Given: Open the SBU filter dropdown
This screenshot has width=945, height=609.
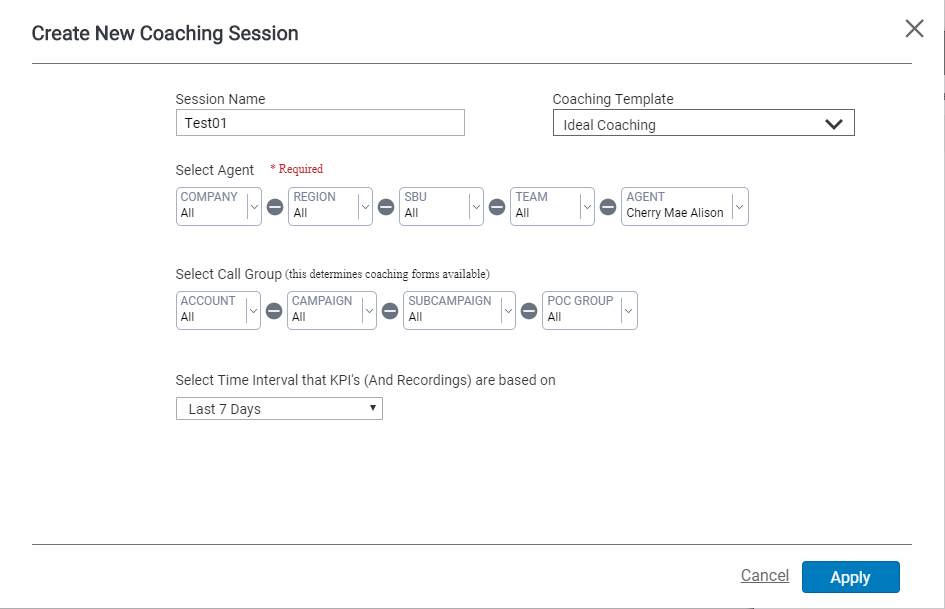Looking at the screenshot, I should [x=441, y=206].
